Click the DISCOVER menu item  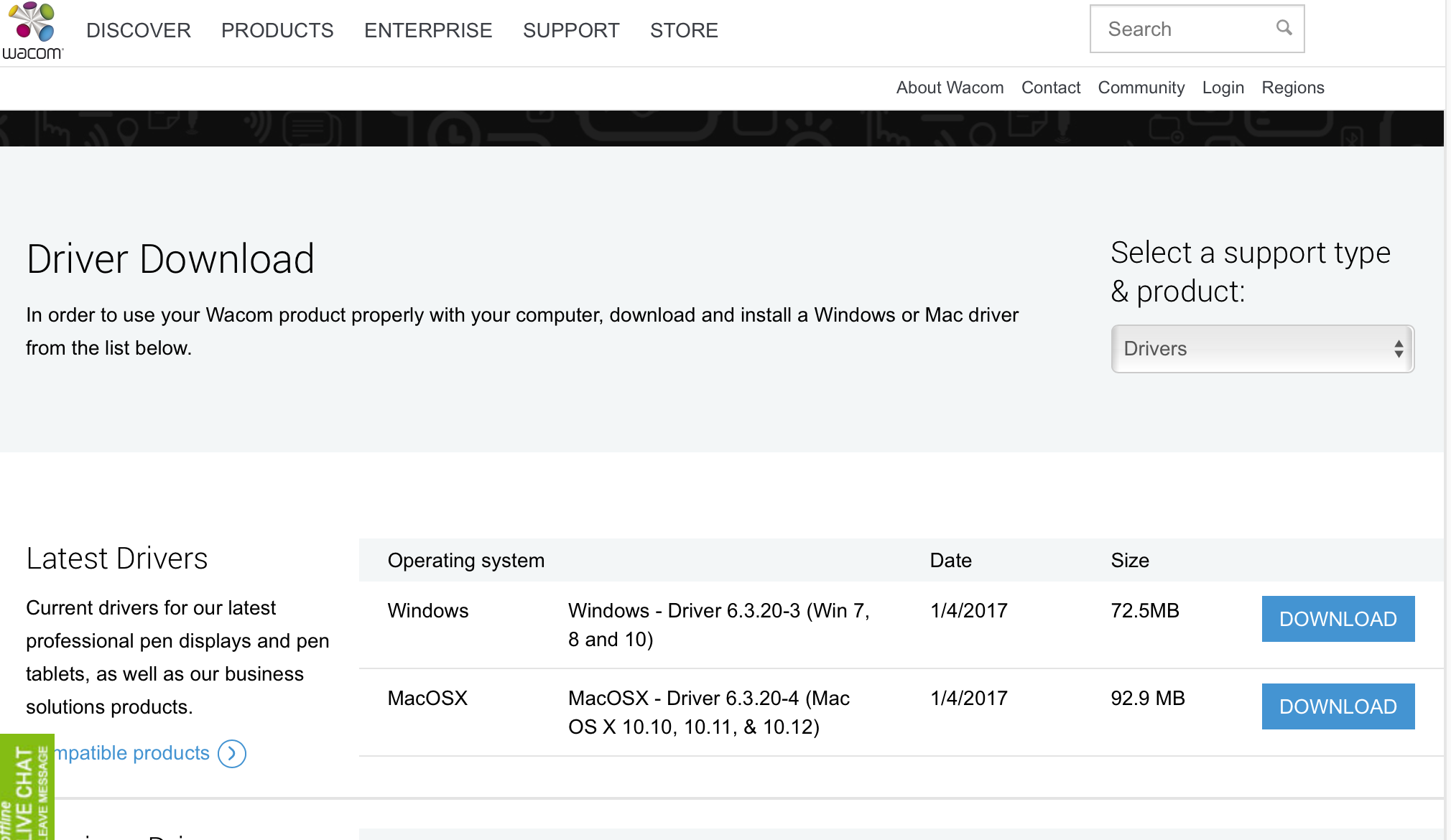point(138,30)
